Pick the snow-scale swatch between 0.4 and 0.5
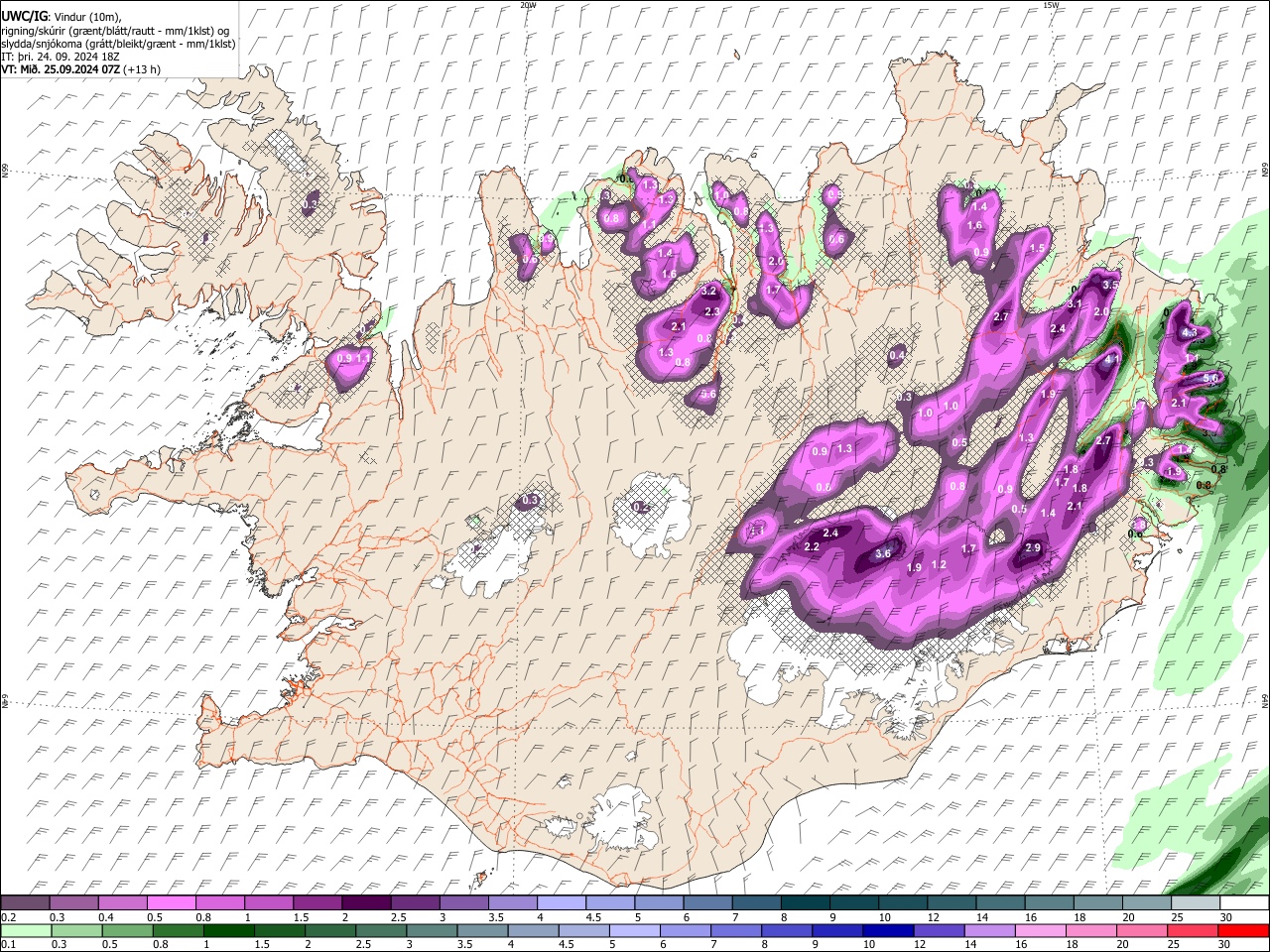Screen dimensions: 1270x952 [x=122, y=903]
